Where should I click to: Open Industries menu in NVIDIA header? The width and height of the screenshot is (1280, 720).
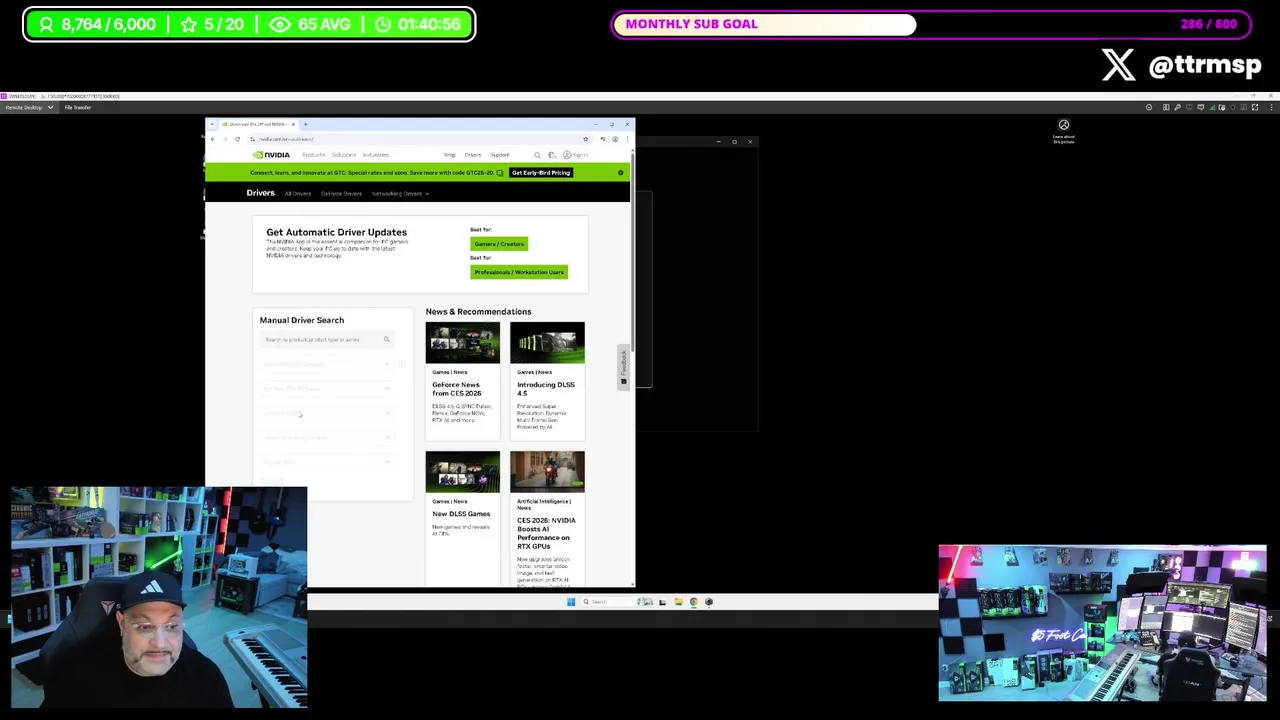(x=376, y=155)
